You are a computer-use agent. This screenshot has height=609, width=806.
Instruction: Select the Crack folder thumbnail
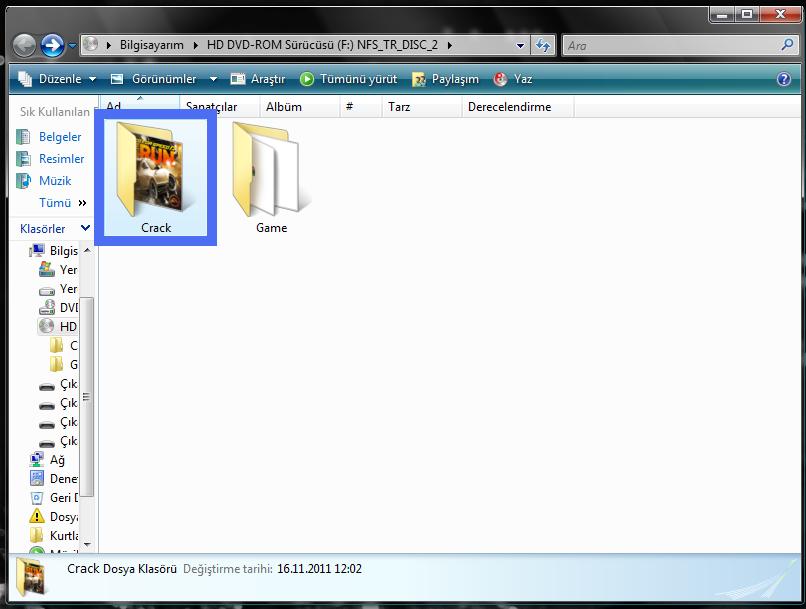coord(156,177)
